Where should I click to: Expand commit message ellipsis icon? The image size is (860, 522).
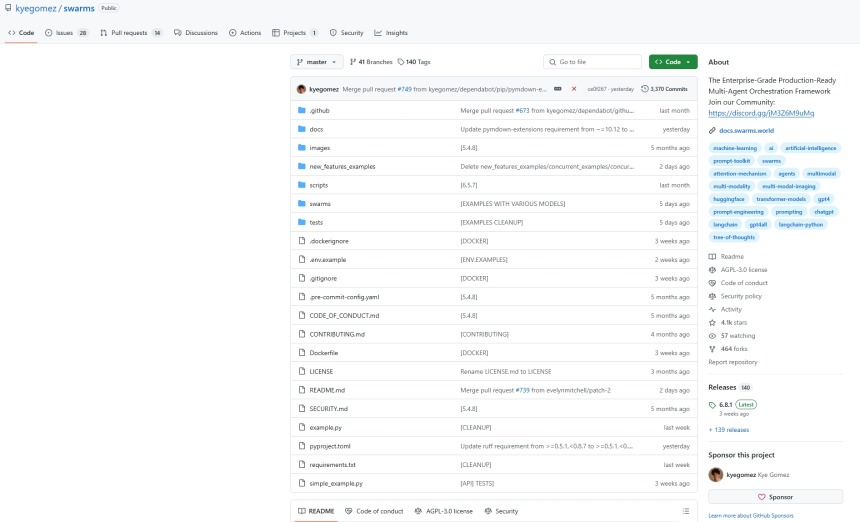[x=558, y=89]
